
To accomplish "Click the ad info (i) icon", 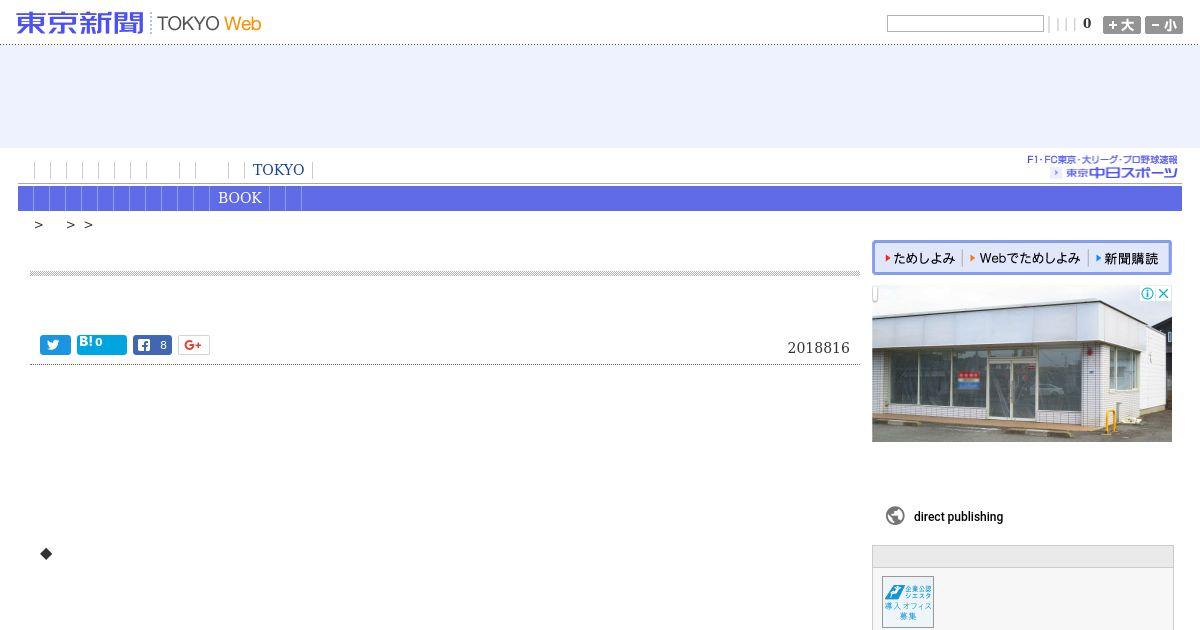I will 1148,293.
